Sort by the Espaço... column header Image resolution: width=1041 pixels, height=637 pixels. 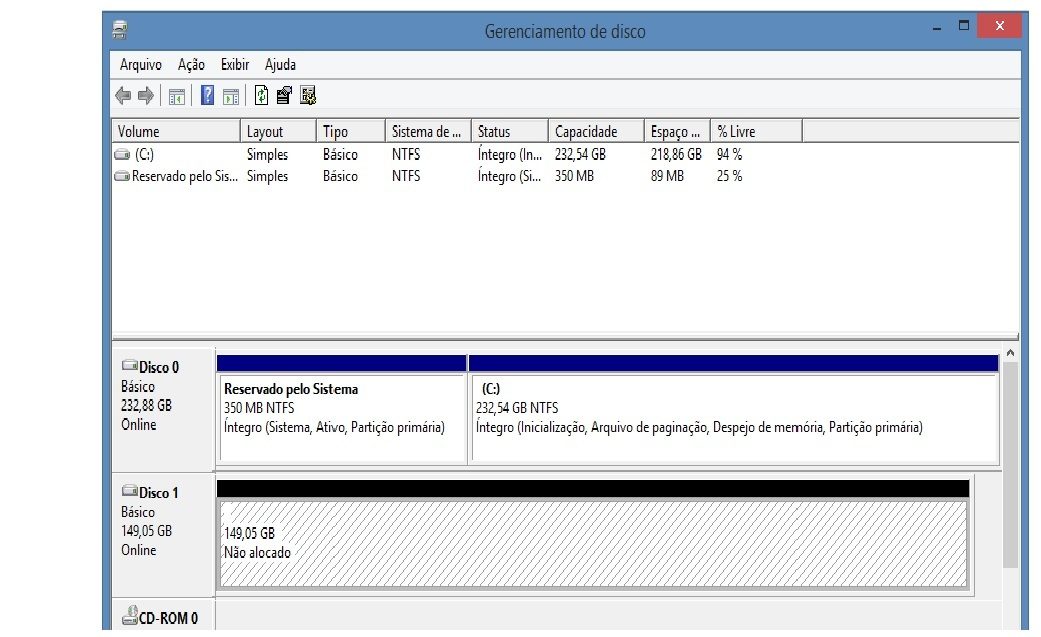pos(677,132)
